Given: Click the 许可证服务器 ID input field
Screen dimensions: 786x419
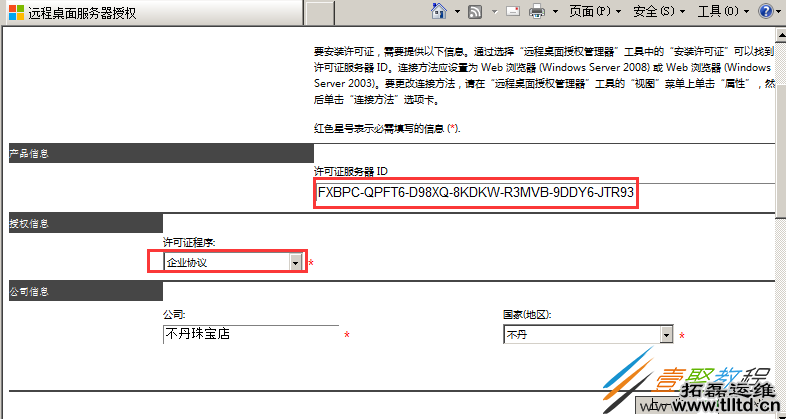Looking at the screenshot, I should 545,192.
